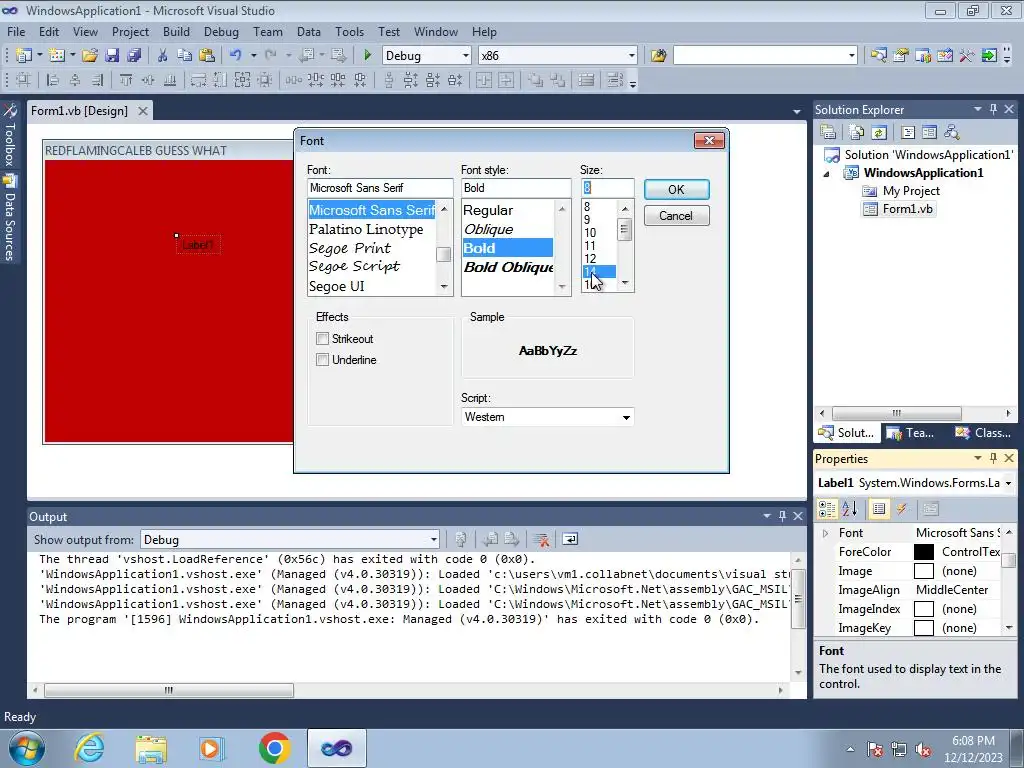Click the Save floppy disk icon
The image size is (1024, 768).
point(112,56)
